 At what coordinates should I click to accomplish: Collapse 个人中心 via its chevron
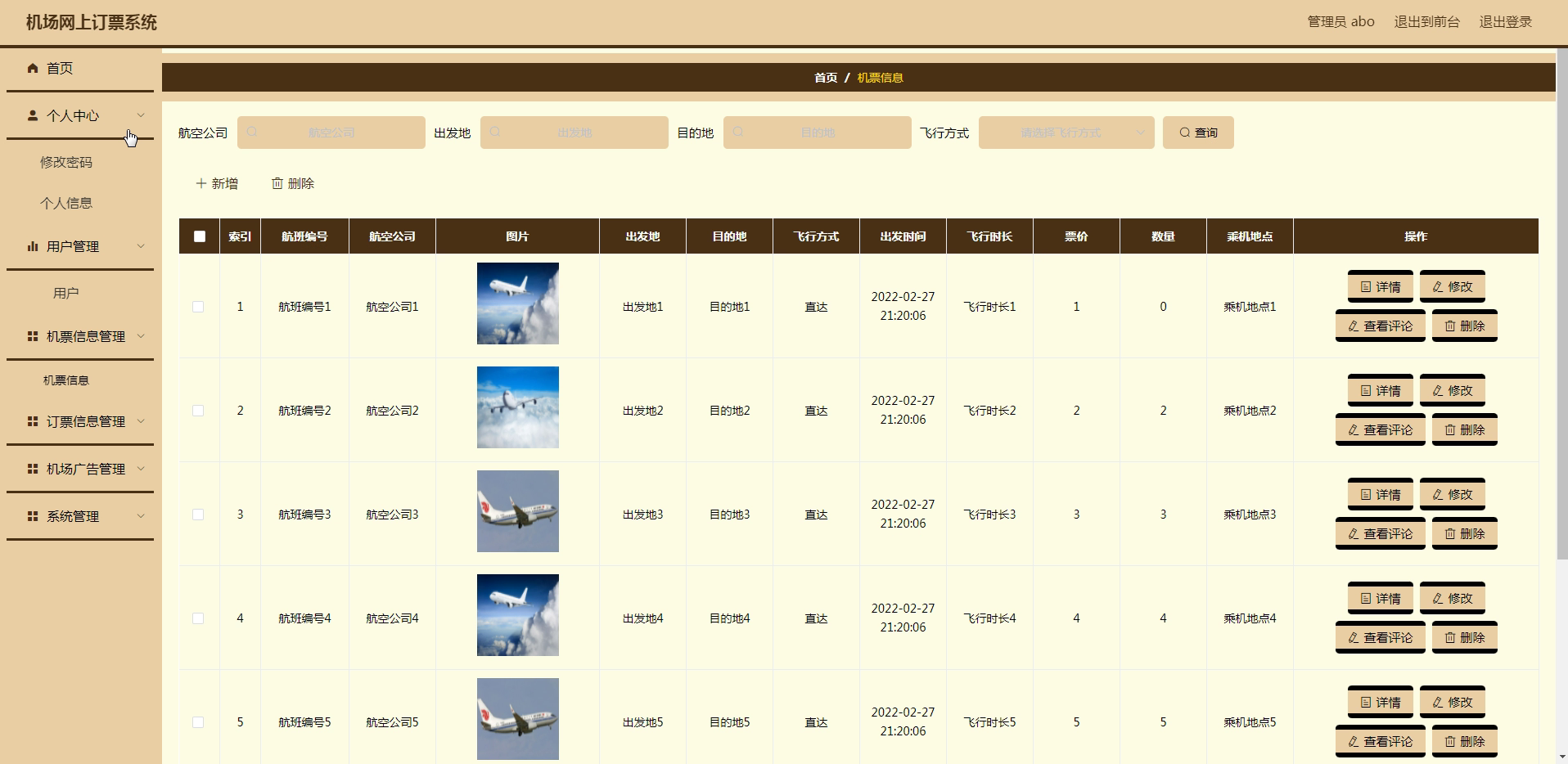click(141, 115)
